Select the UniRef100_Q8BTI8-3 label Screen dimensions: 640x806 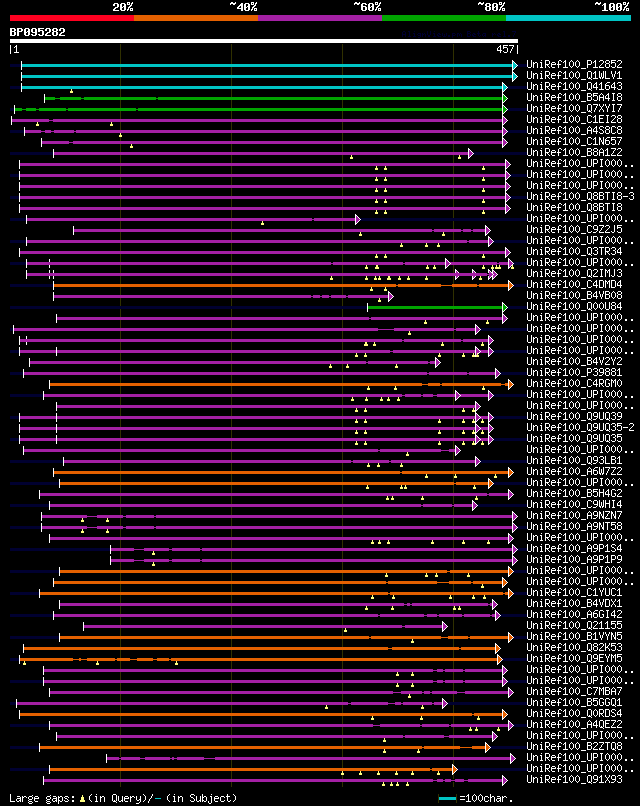click(x=580, y=196)
